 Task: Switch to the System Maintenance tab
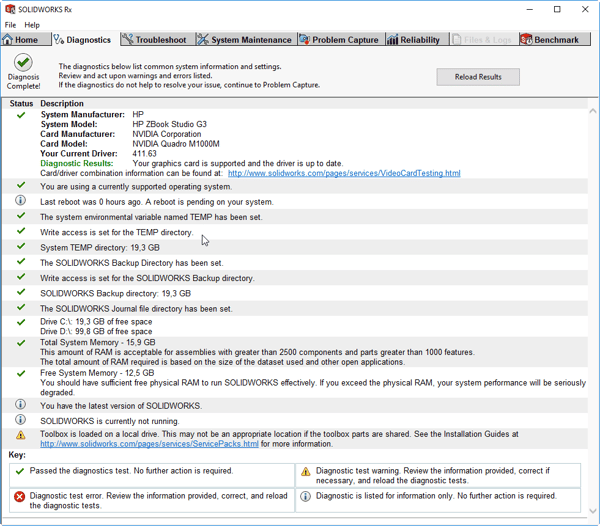coord(246,39)
